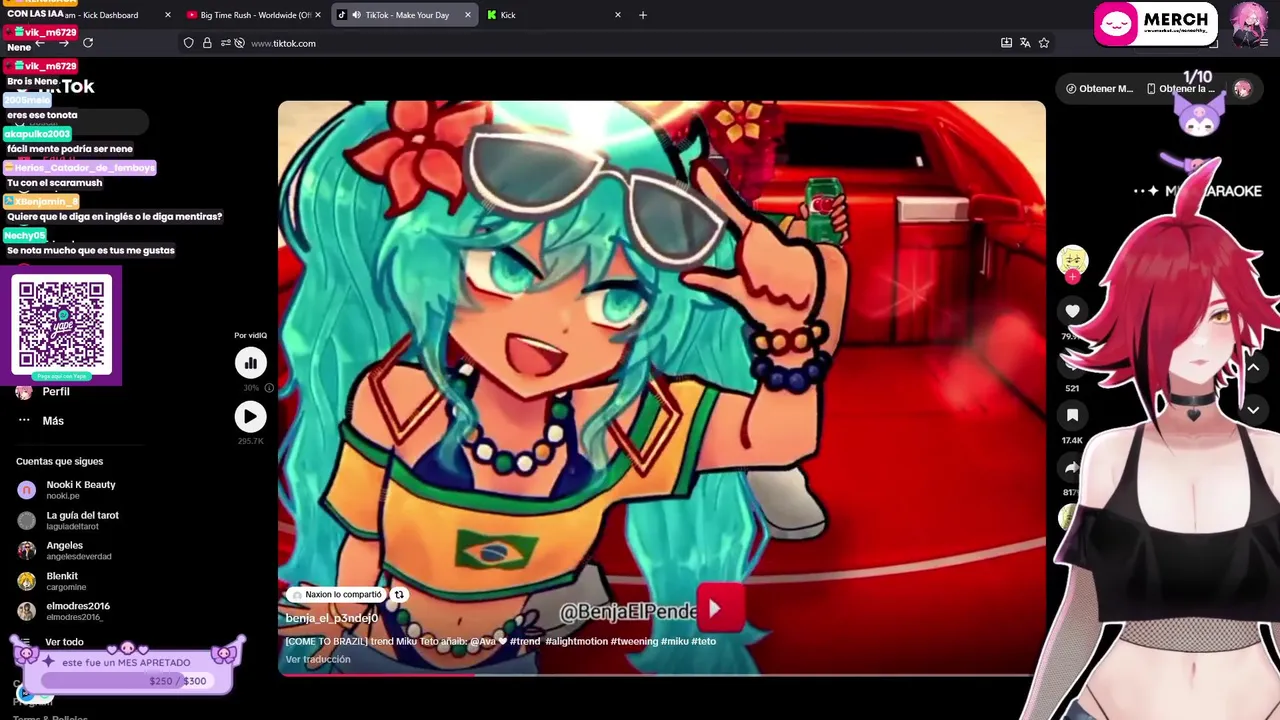
Task: Click the #miku hashtag
Action: coord(675,641)
